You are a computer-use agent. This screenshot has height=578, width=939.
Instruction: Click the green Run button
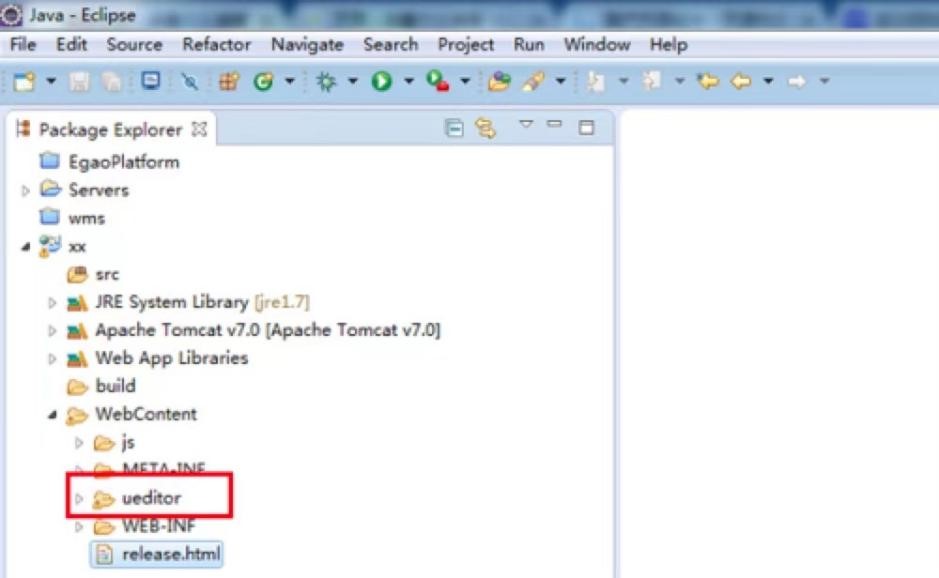(x=381, y=81)
